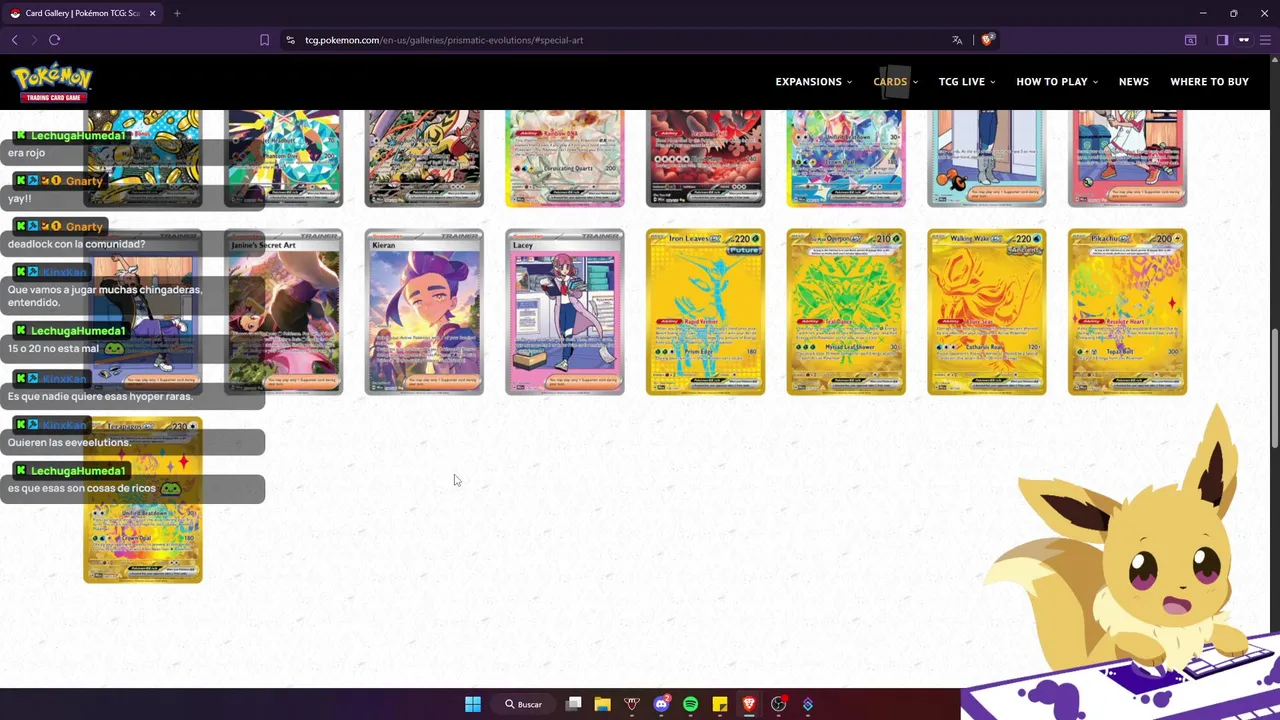Expand the TCG Live menu
This screenshot has width=1280, height=720.
point(967,82)
